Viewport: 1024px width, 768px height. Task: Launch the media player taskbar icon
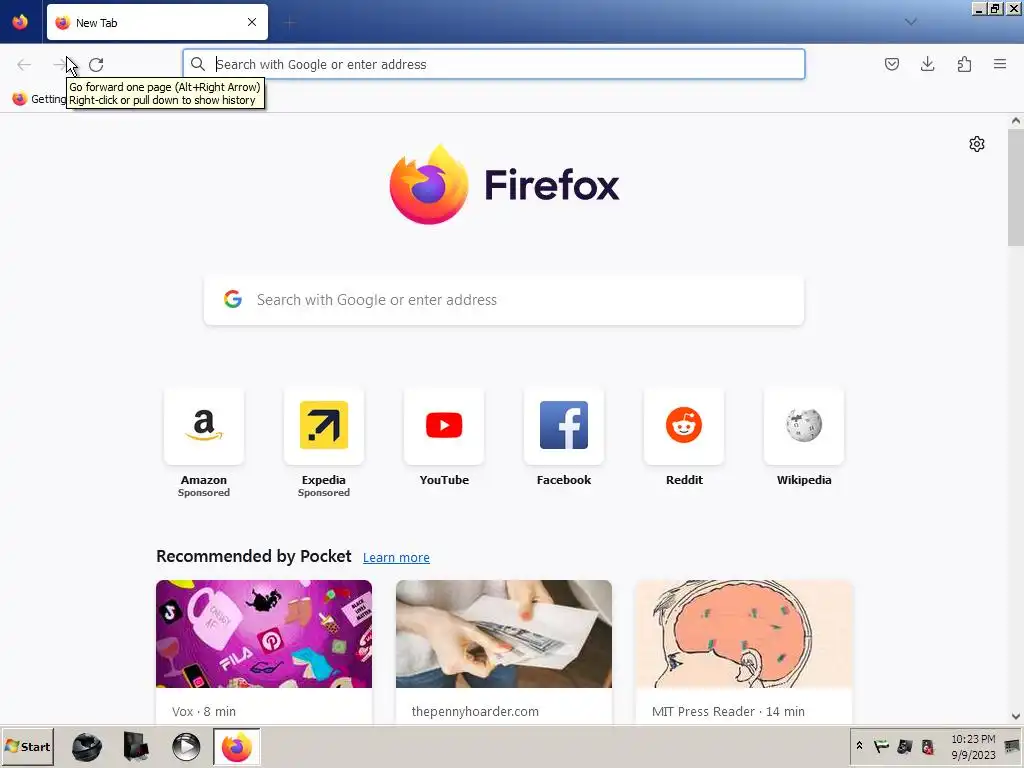click(x=186, y=747)
